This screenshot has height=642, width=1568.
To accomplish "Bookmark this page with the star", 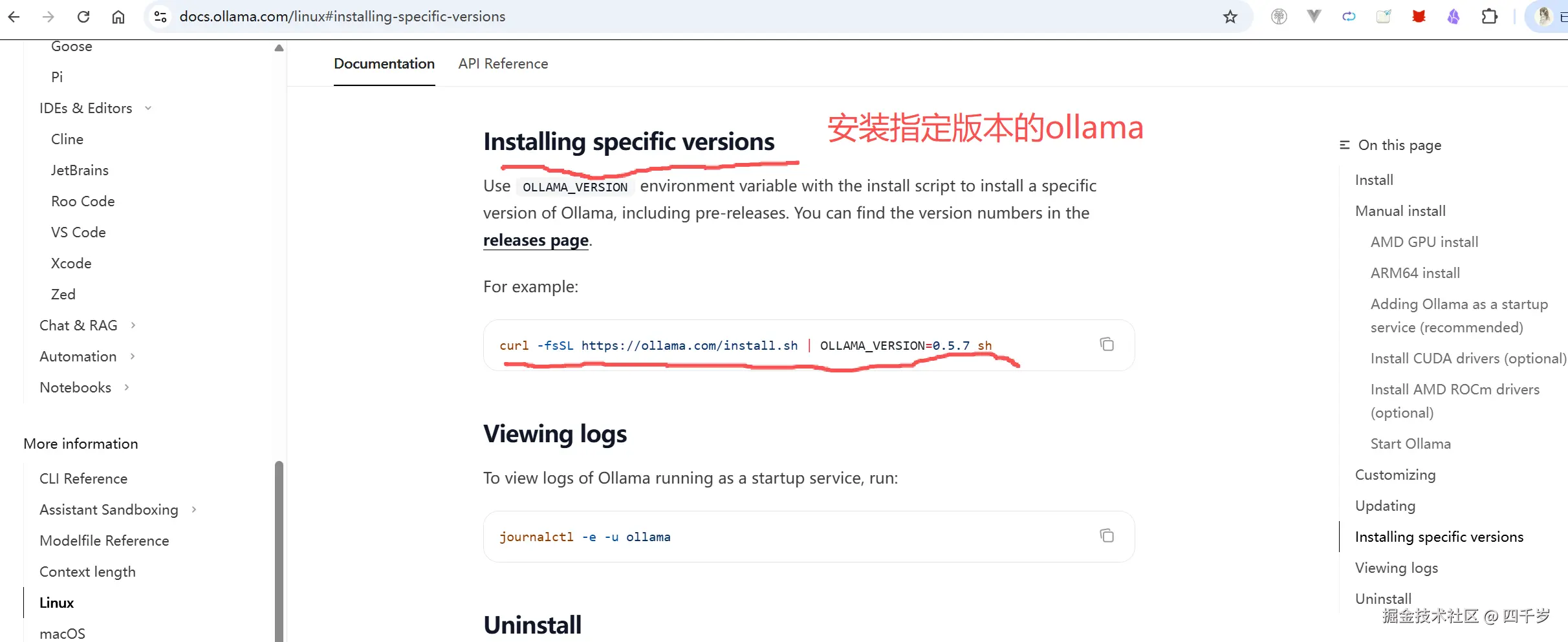I will click(1231, 16).
